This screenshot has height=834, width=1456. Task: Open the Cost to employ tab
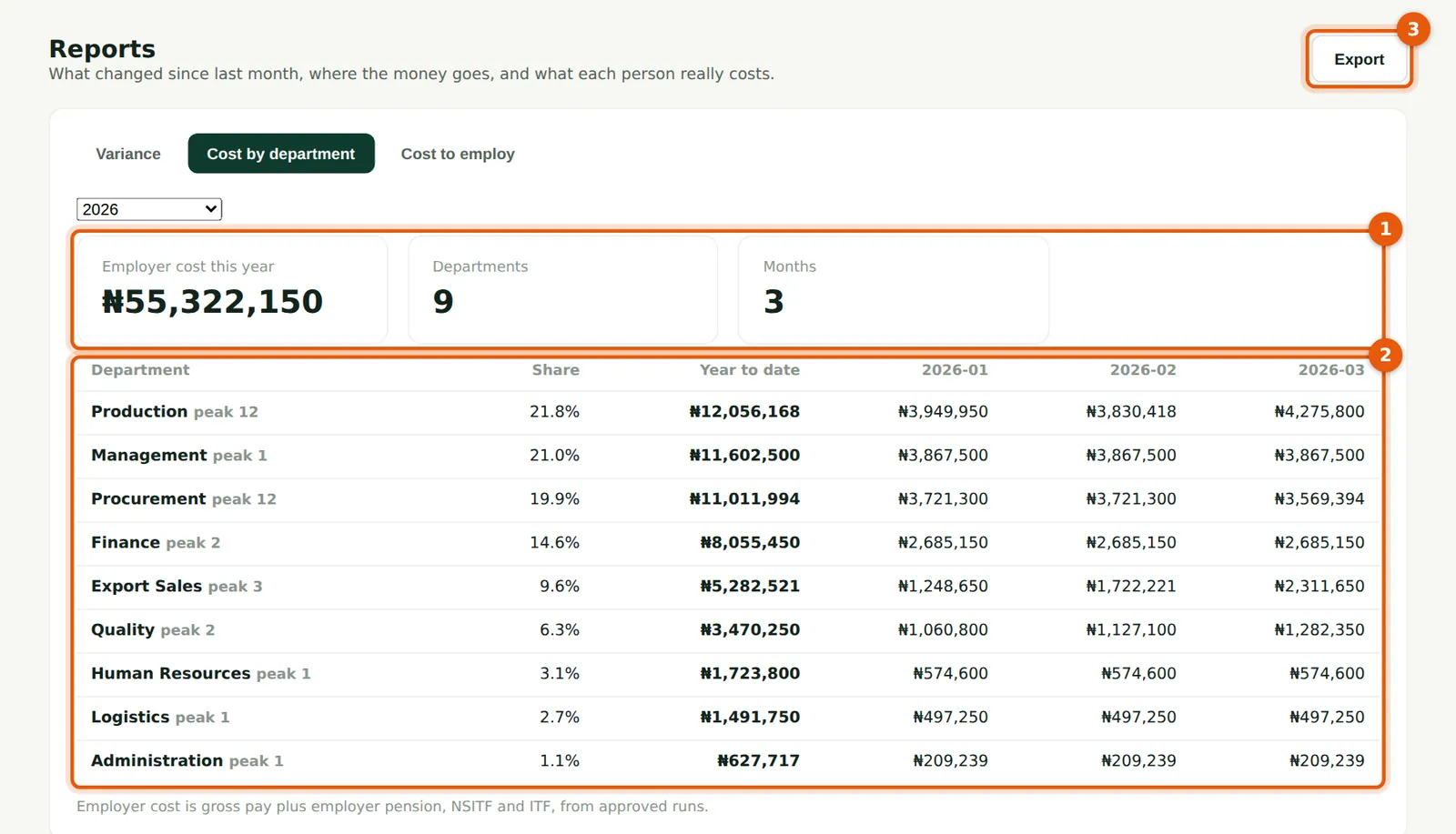pos(458,154)
